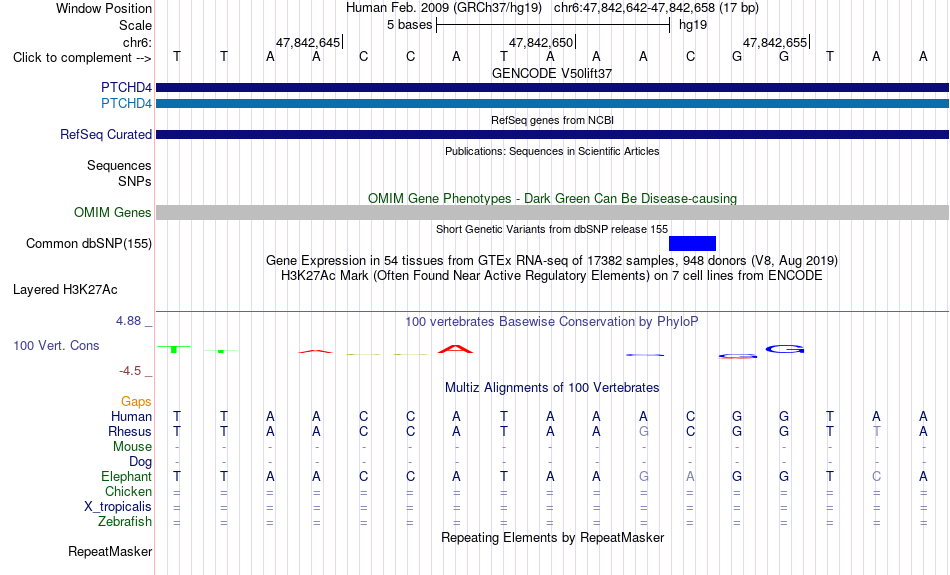Click the 47,842,655 ruler coordinate

tap(775, 42)
